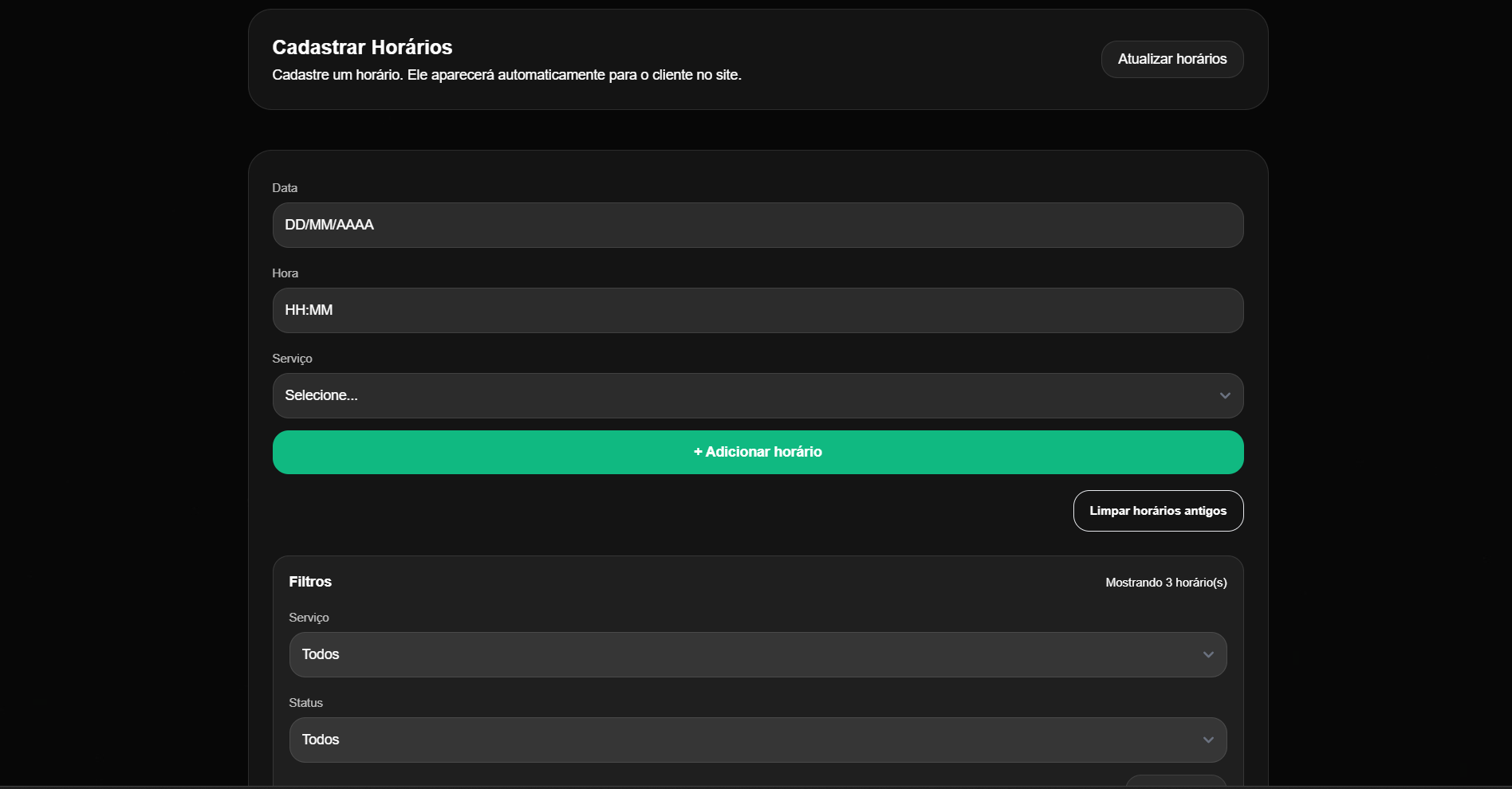Screen dimensions: 1512x789
Task: Click the chevron arrow on Selecione dropdown
Action: coord(1224,396)
